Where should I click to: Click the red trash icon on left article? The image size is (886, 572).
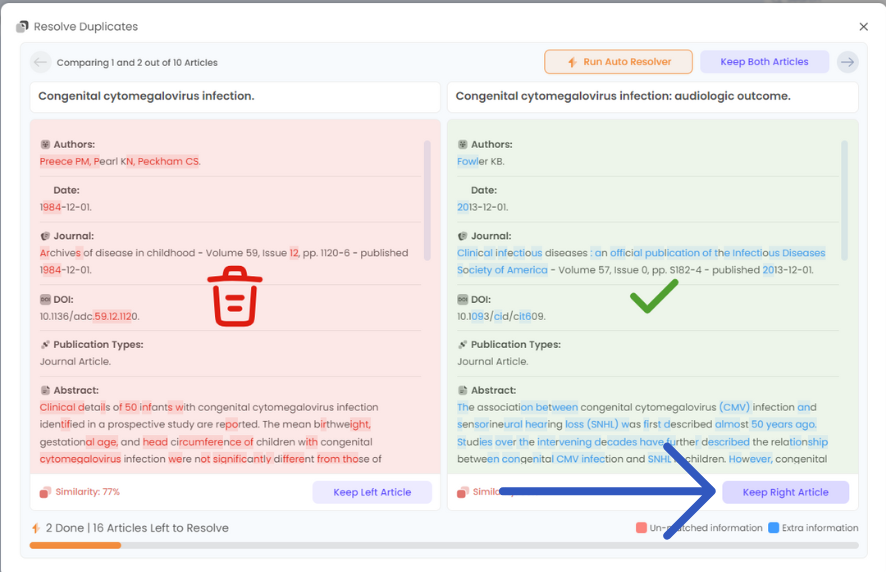[235, 296]
